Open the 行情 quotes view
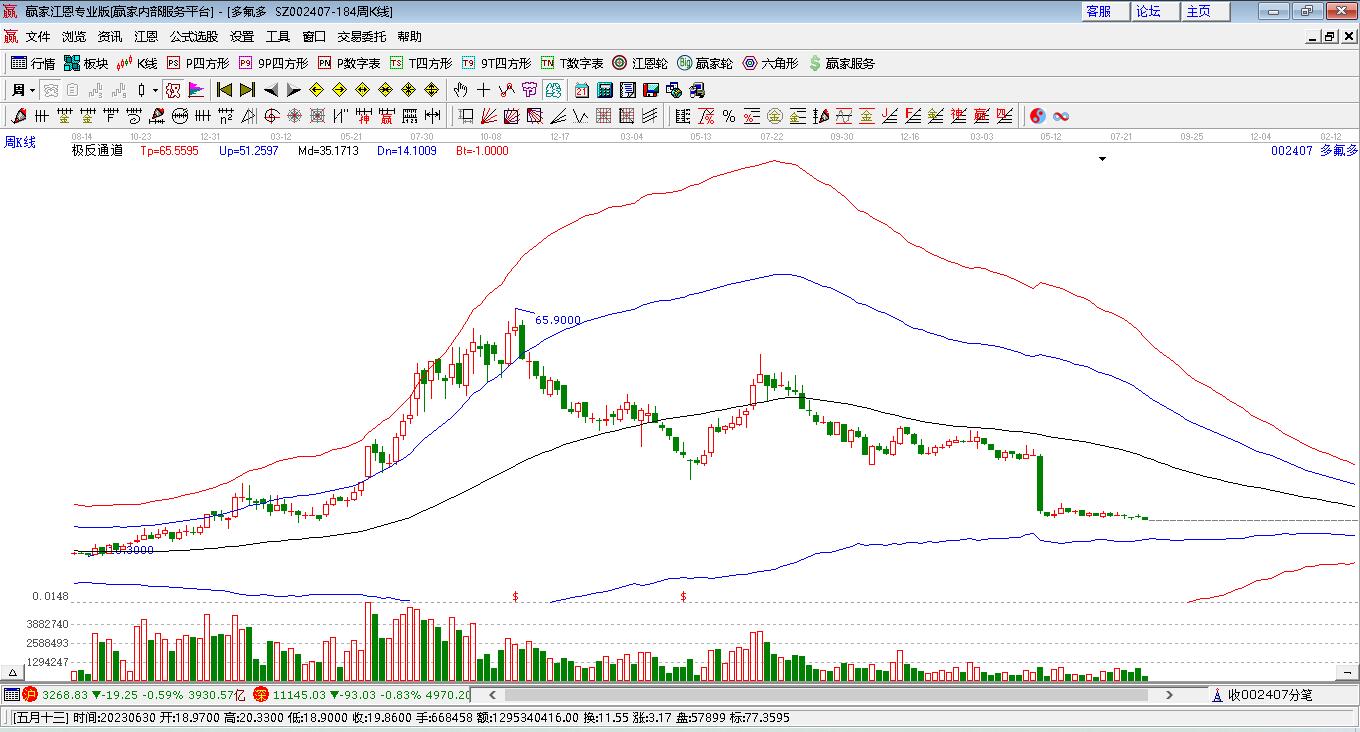The height and width of the screenshot is (732, 1360). 33,63
